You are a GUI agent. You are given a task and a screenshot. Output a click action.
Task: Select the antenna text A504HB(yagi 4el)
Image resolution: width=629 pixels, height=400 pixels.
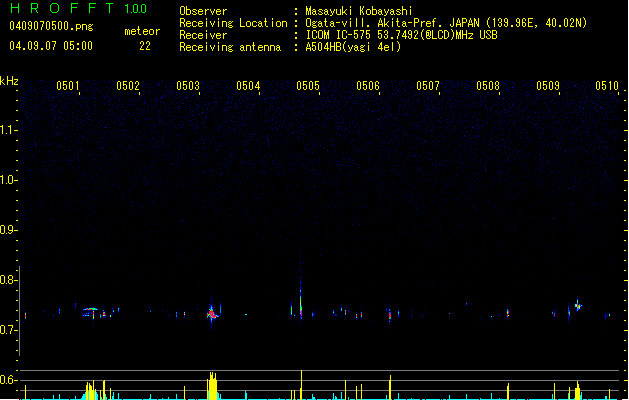pyautogui.click(x=353, y=47)
